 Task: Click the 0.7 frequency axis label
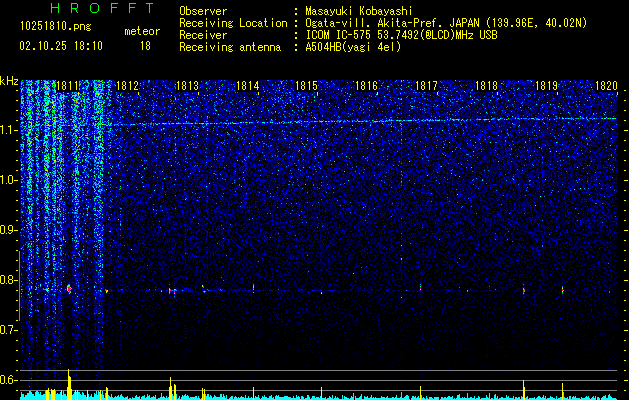pos(7,330)
